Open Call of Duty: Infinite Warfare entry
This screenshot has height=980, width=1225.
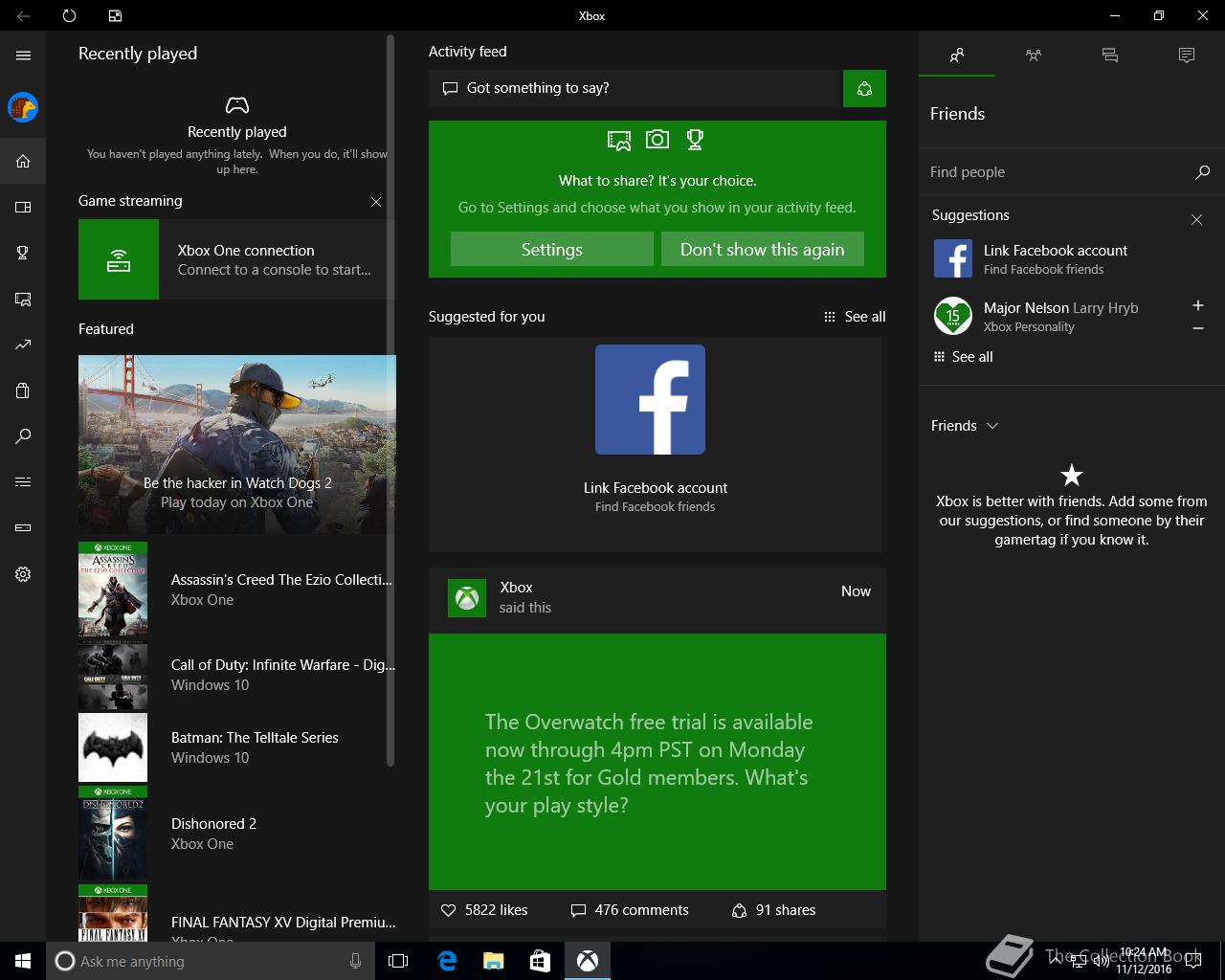(x=236, y=675)
